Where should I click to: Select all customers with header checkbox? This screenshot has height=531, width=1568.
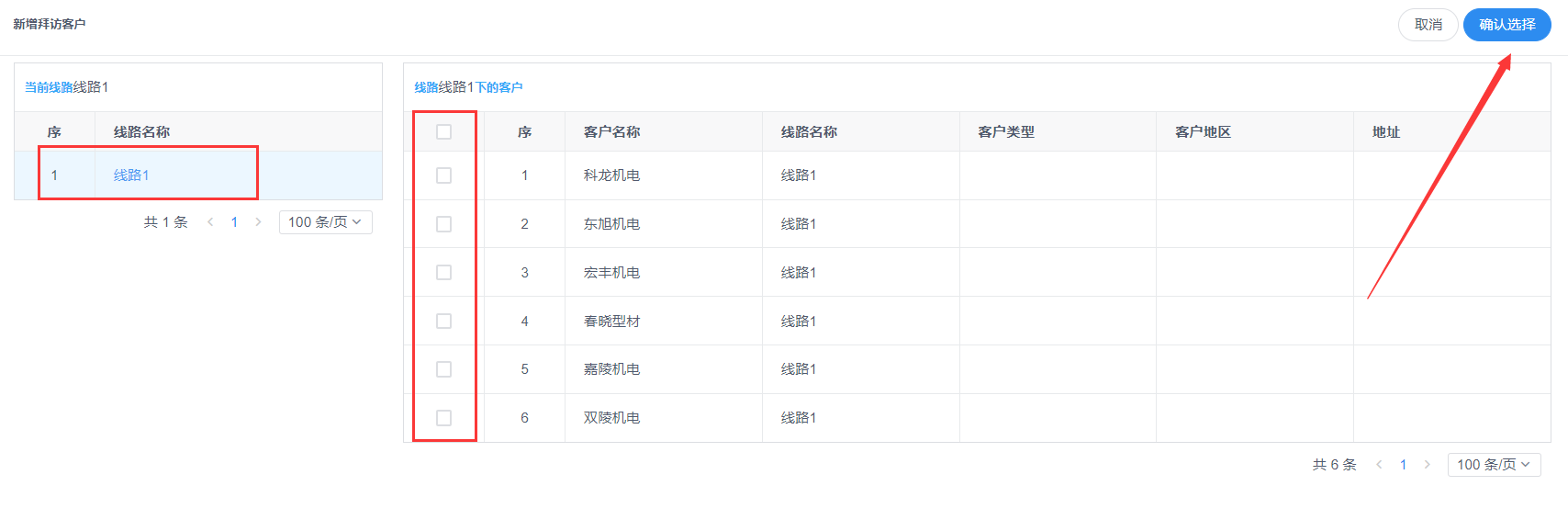click(444, 132)
